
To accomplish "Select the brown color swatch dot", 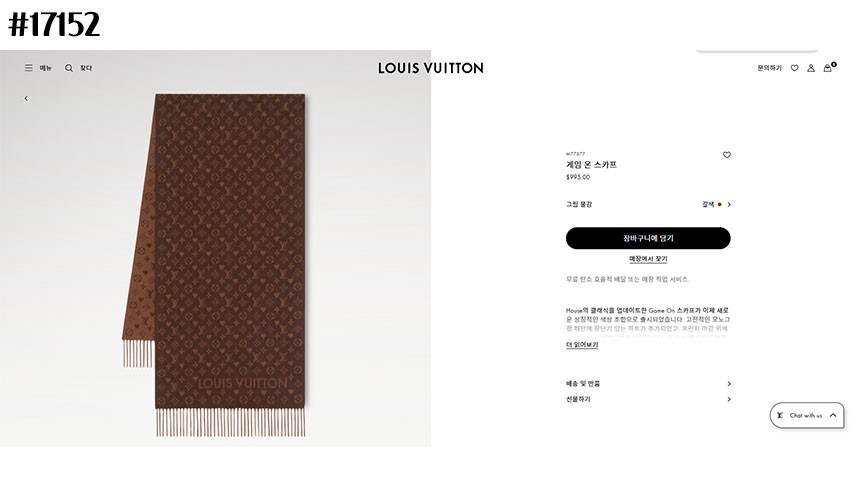I will pyautogui.click(x=720, y=204).
